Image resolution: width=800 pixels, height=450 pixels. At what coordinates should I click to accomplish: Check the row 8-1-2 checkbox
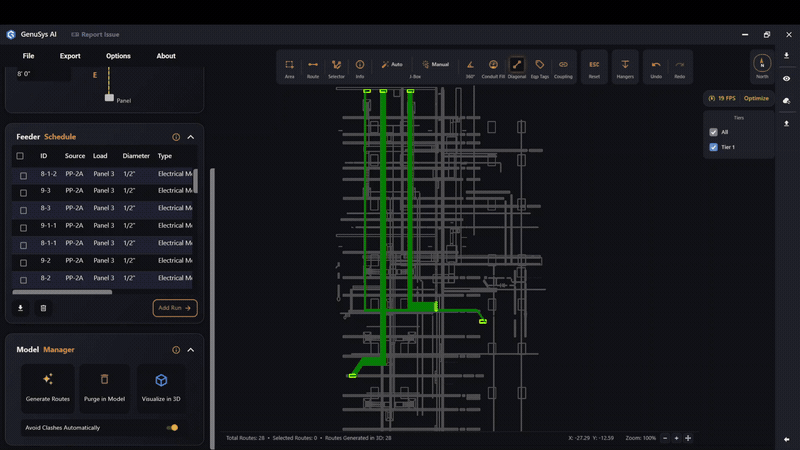click(23, 176)
